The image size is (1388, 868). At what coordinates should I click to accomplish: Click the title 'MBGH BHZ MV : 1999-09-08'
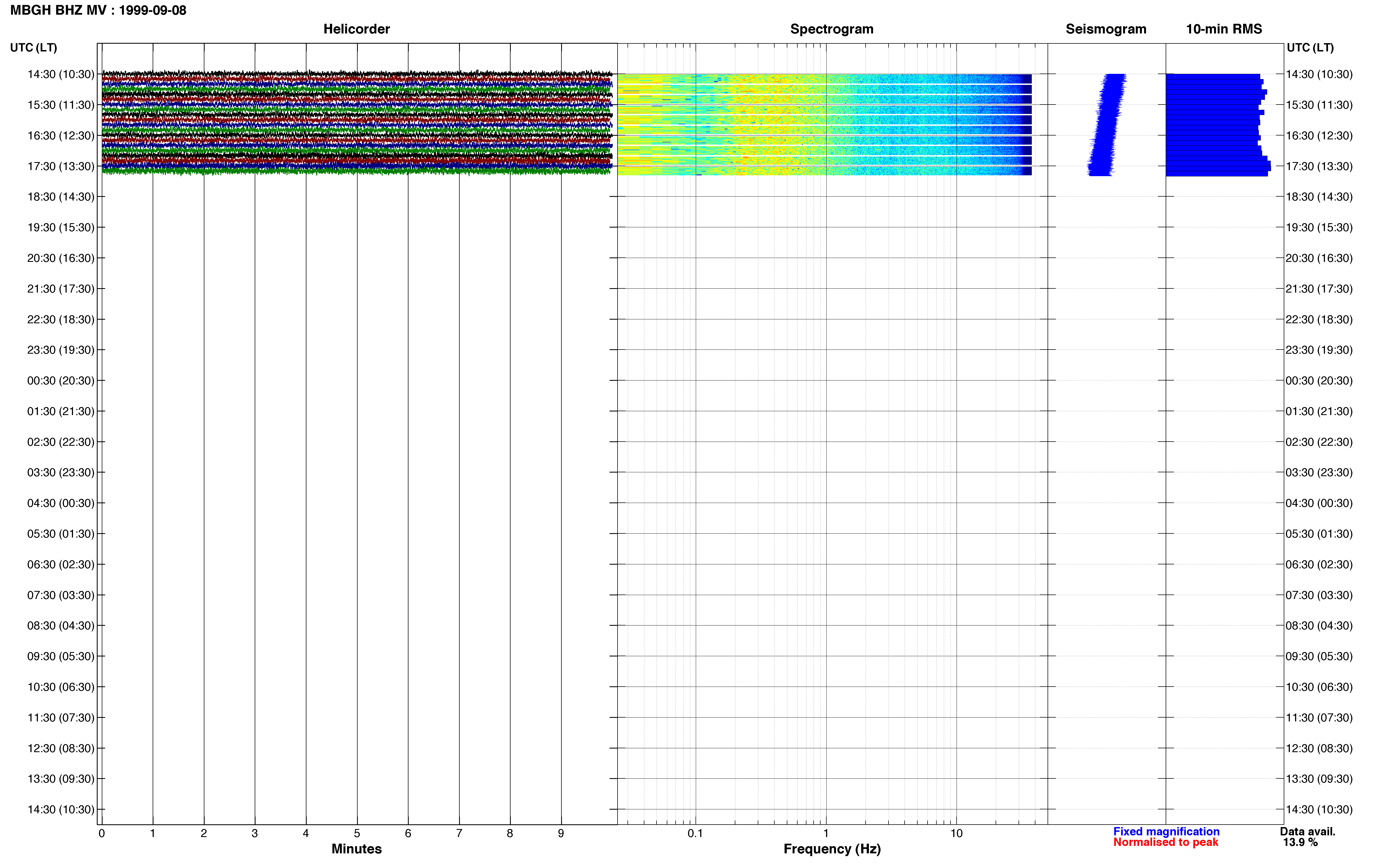[x=98, y=10]
